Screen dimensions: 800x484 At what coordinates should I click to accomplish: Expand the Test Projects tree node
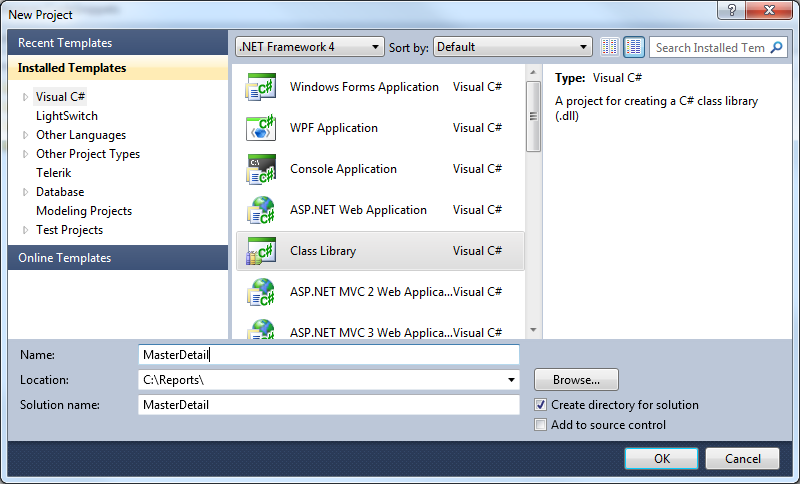[x=25, y=230]
